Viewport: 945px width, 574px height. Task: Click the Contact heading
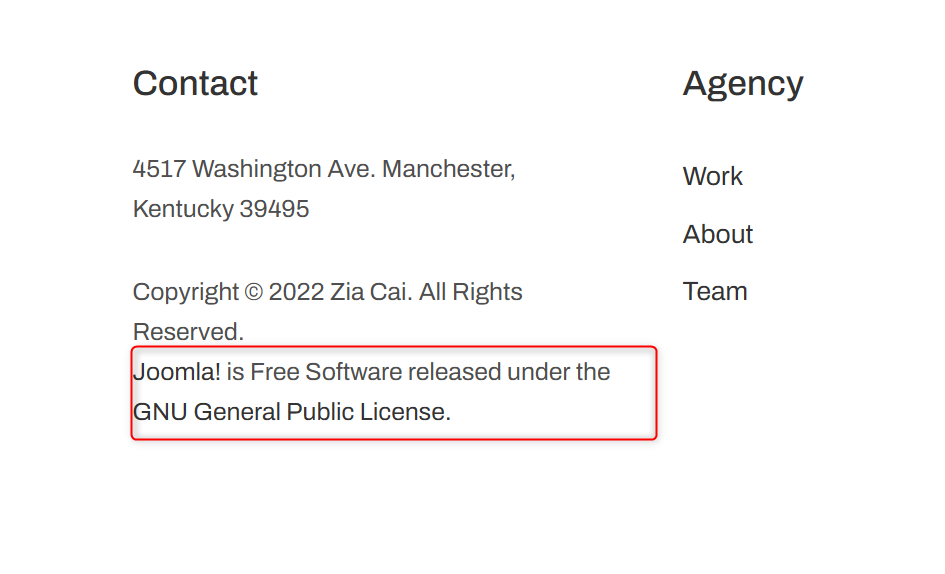click(x=195, y=84)
